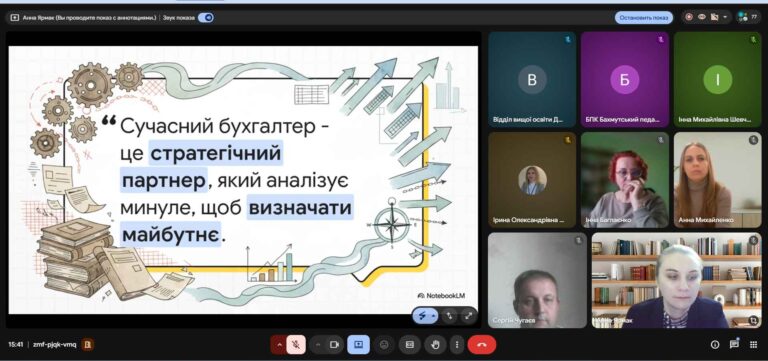
Task: Click Остановить показ to stop presenting
Action: coord(644,18)
